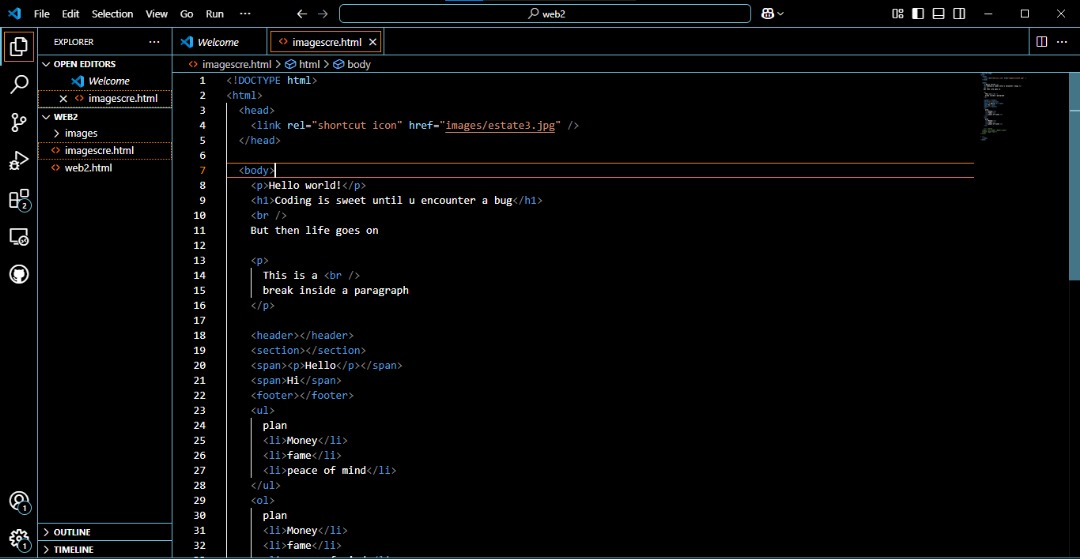Click the opening body tag on line 7
1080x559 pixels.
pos(257,171)
